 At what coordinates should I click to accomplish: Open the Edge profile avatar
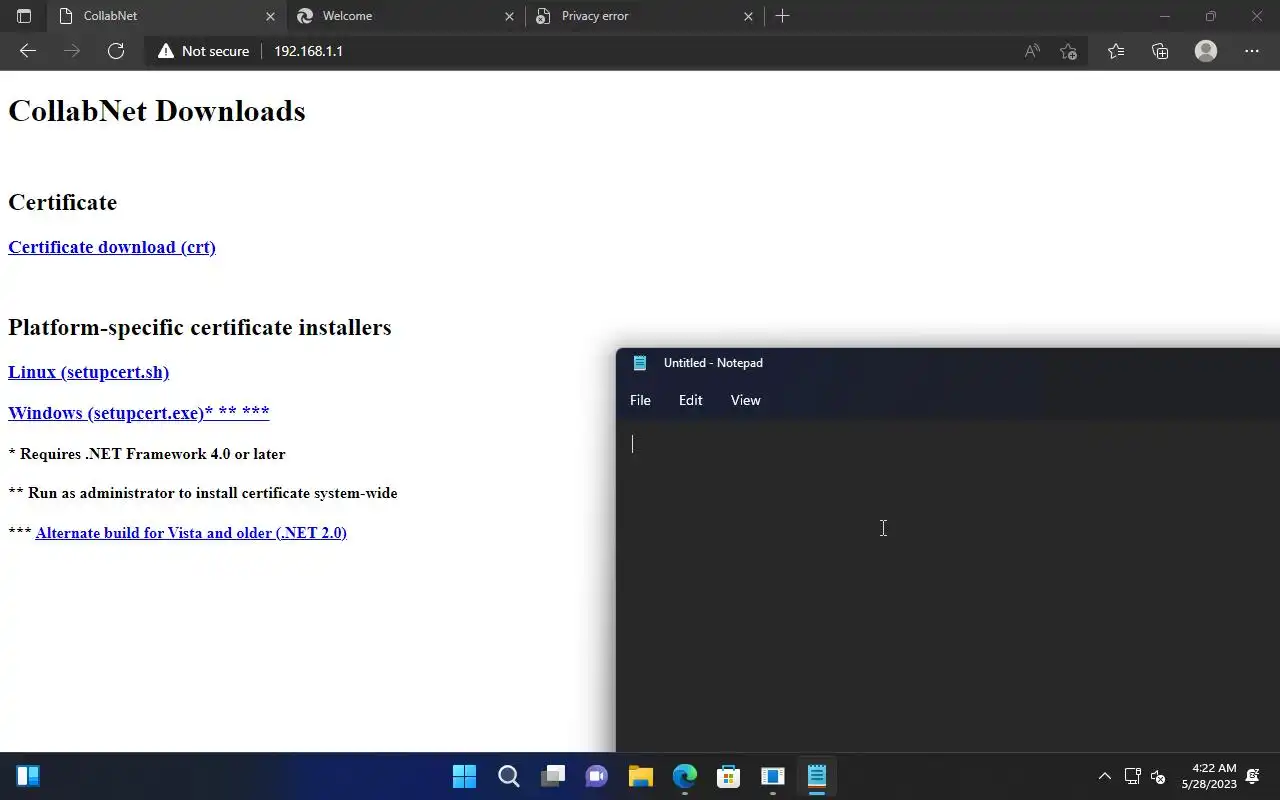pos(1206,51)
